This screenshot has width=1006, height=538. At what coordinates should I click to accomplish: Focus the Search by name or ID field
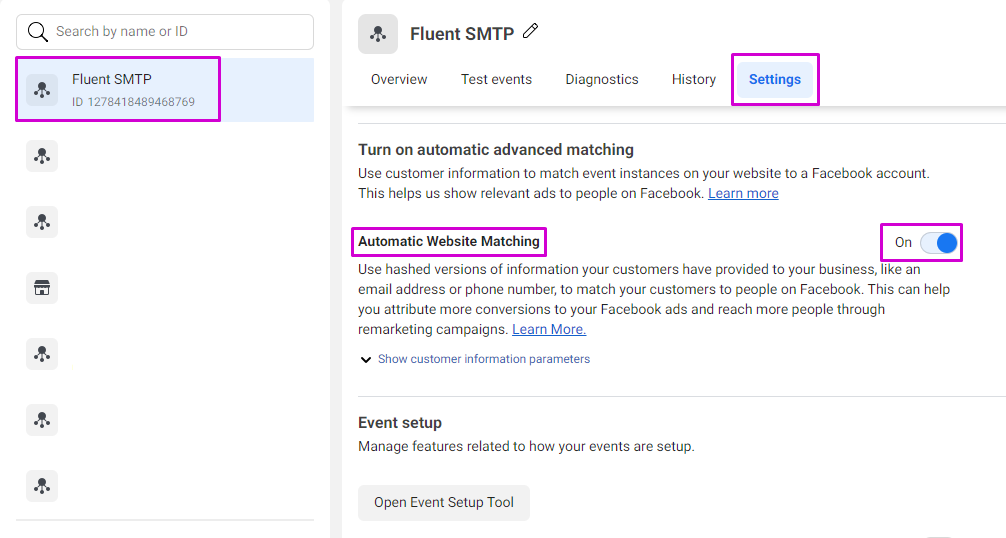165,32
